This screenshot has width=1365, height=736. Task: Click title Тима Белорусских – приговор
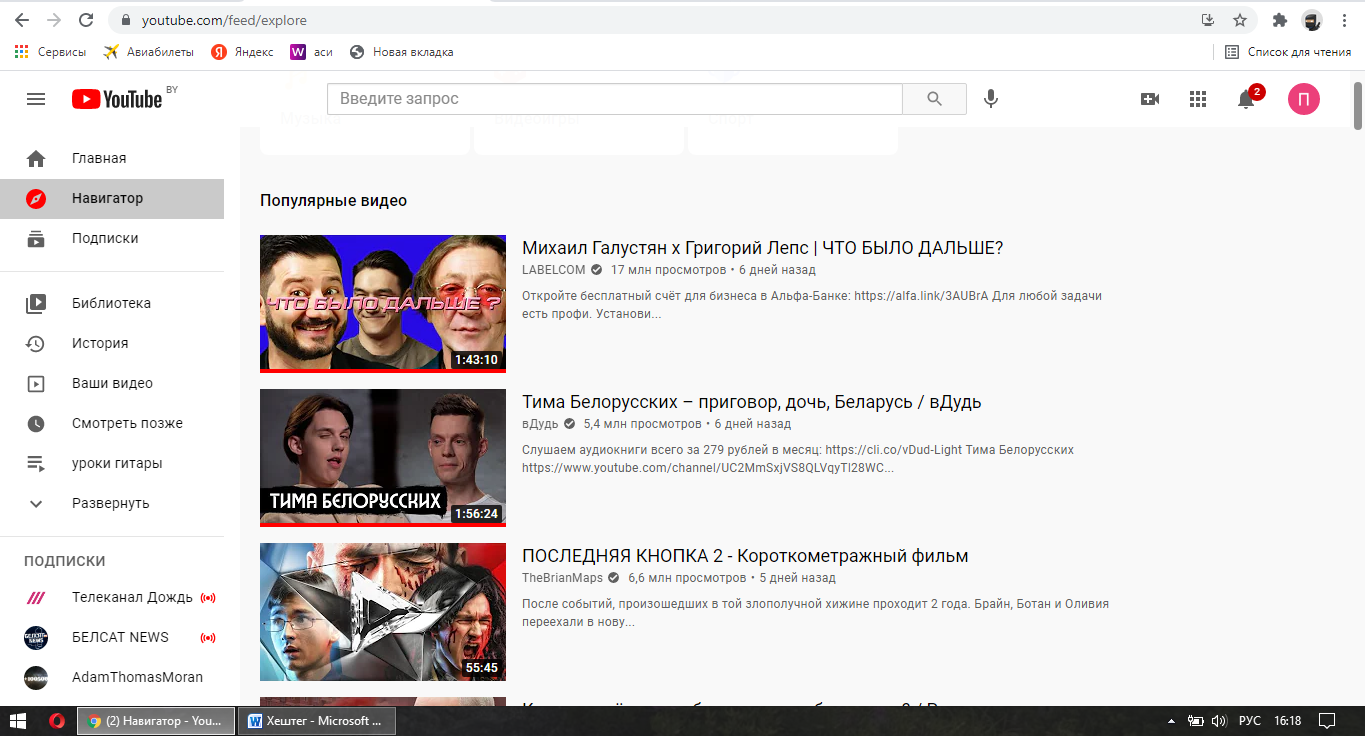click(x=752, y=402)
